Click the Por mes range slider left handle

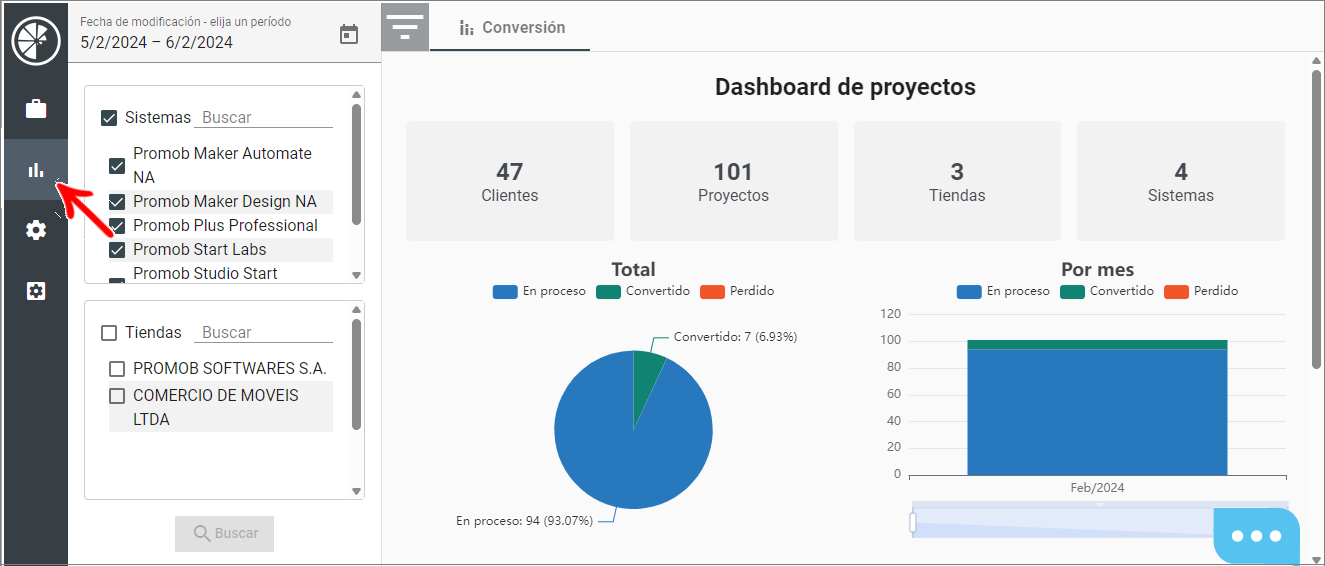point(913,522)
